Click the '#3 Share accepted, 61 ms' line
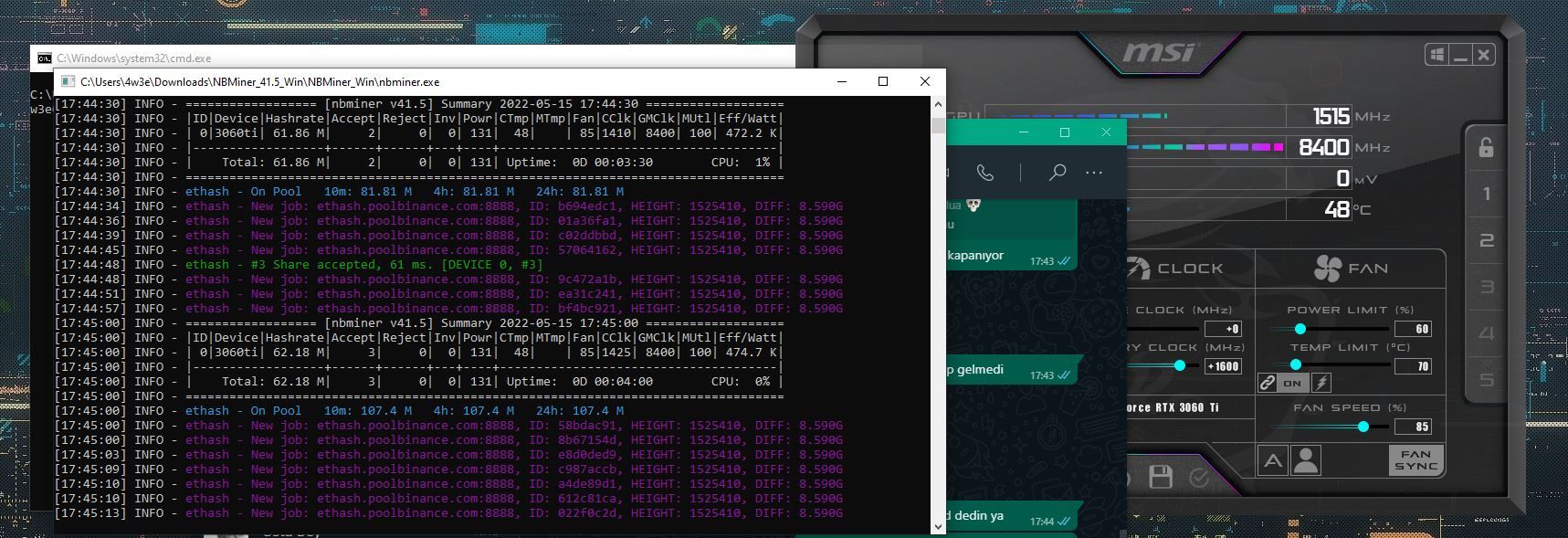 [363, 265]
